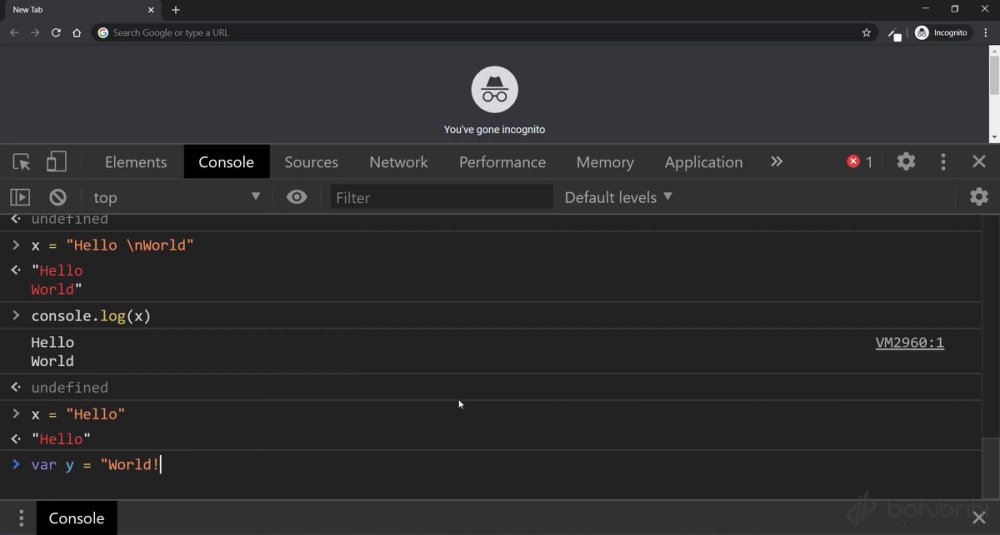Switch to the Console tab
Image resolution: width=1000 pixels, height=535 pixels.
click(226, 162)
